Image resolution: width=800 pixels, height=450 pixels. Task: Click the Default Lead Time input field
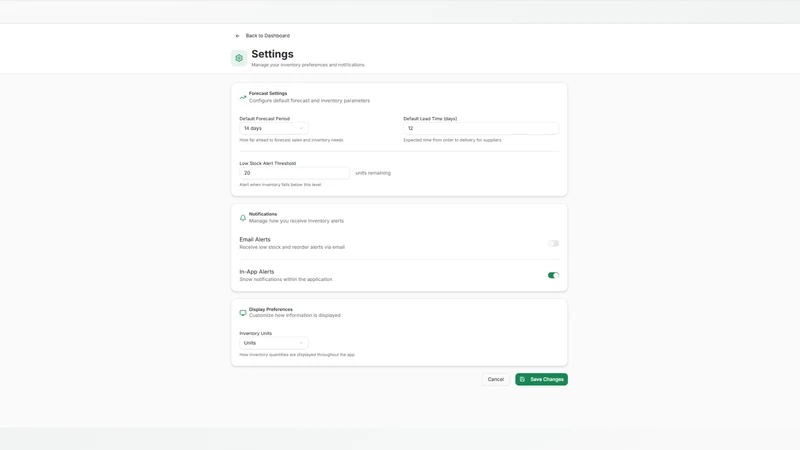(481, 129)
